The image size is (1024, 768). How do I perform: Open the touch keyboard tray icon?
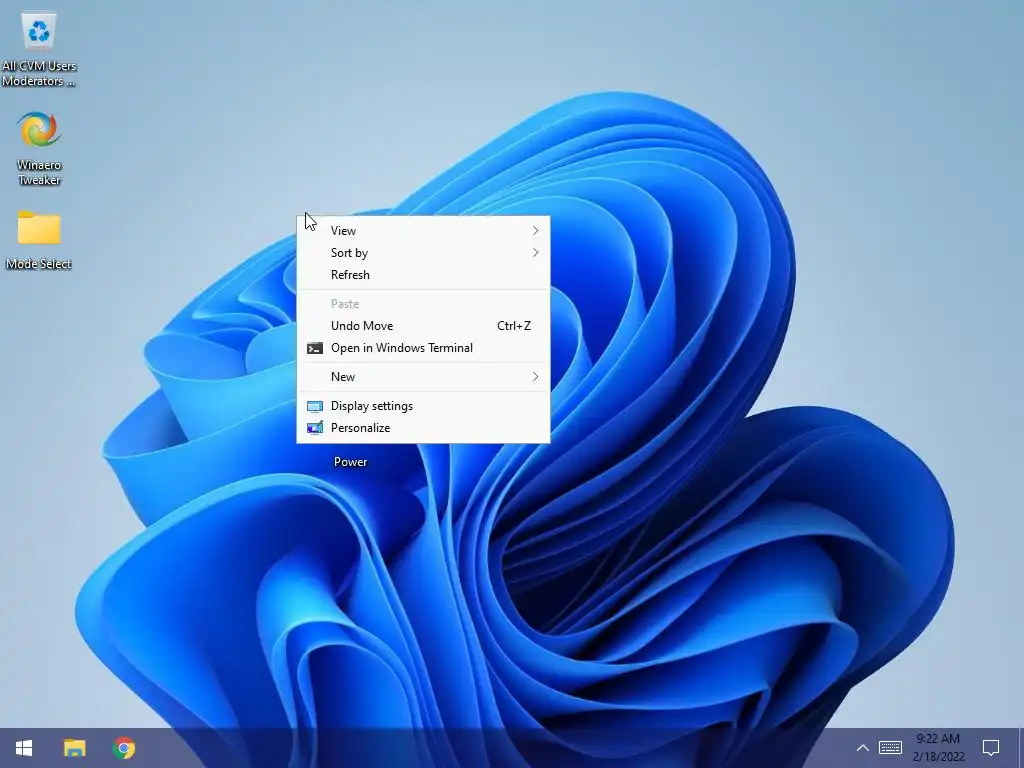click(890, 748)
